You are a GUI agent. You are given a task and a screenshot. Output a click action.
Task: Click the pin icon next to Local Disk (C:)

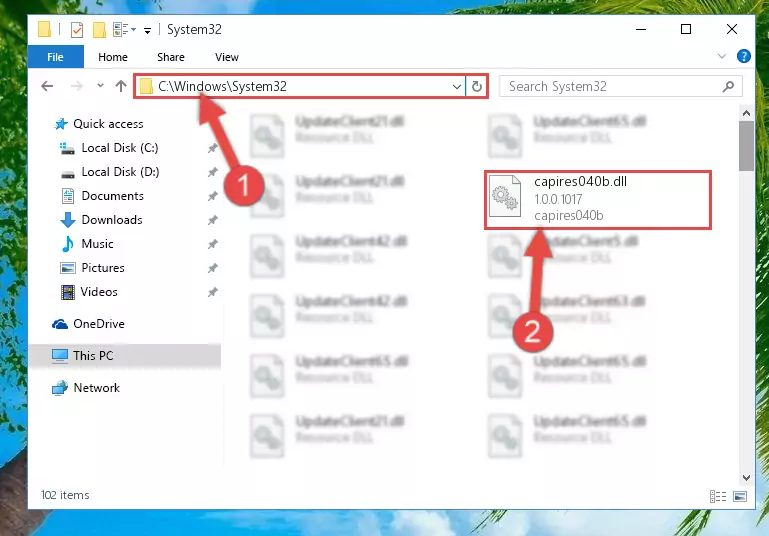coord(212,148)
